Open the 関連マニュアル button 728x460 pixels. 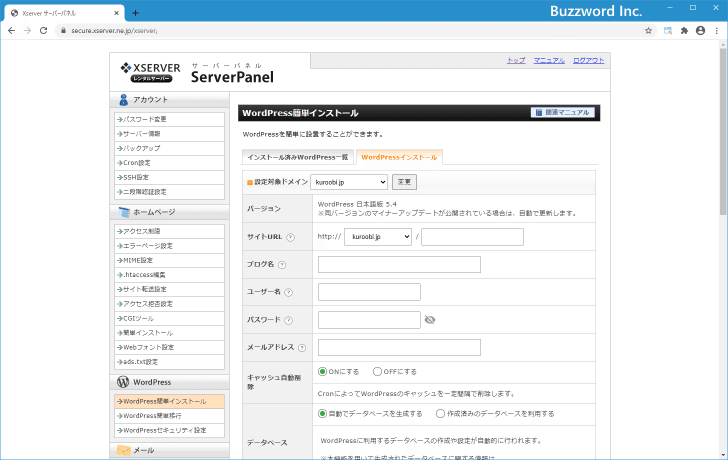tap(563, 112)
